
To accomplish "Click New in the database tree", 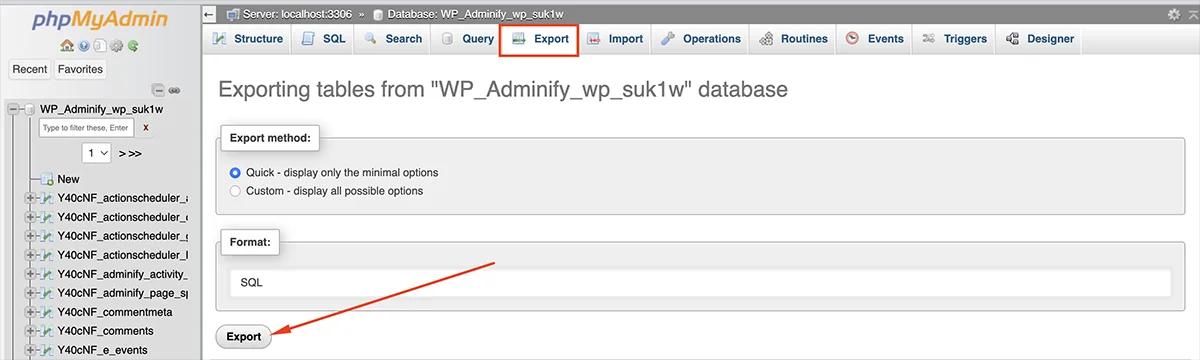I will [x=68, y=179].
